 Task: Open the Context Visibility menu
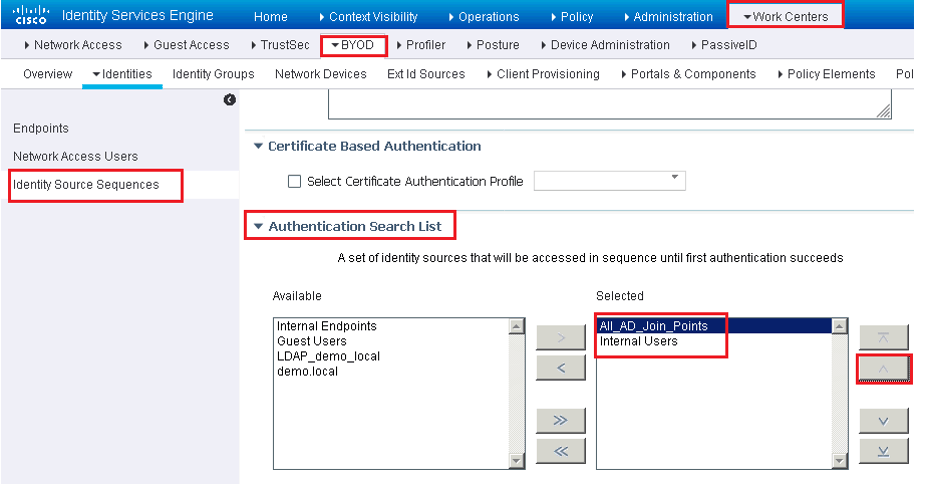click(x=368, y=17)
